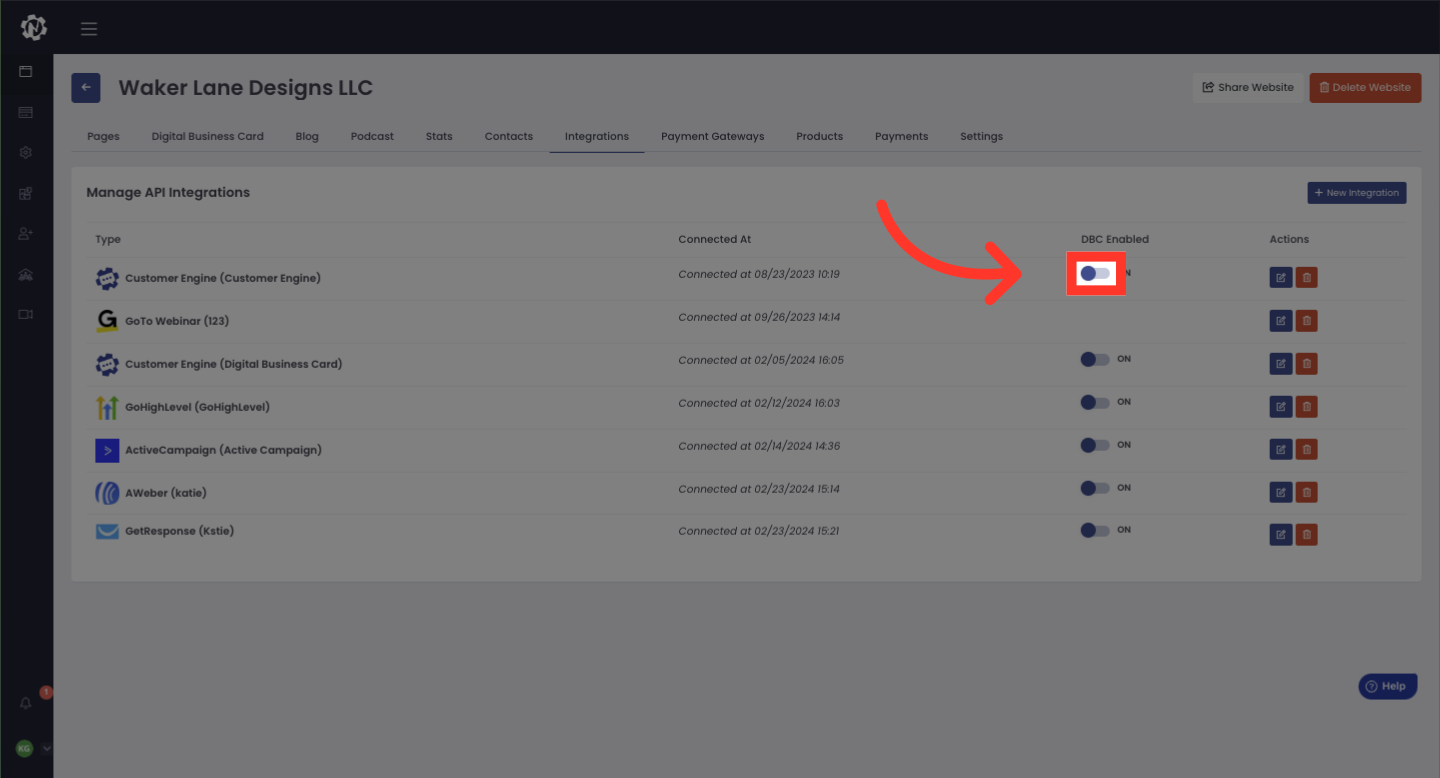The height and width of the screenshot is (778, 1440).
Task: Open the Stats tab
Action: tap(439, 136)
